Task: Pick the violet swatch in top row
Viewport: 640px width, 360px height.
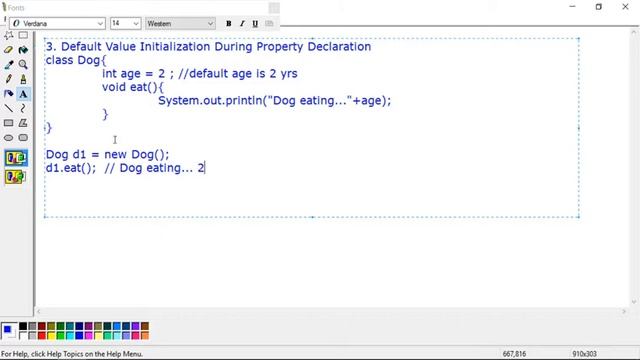Action: pos(136,326)
